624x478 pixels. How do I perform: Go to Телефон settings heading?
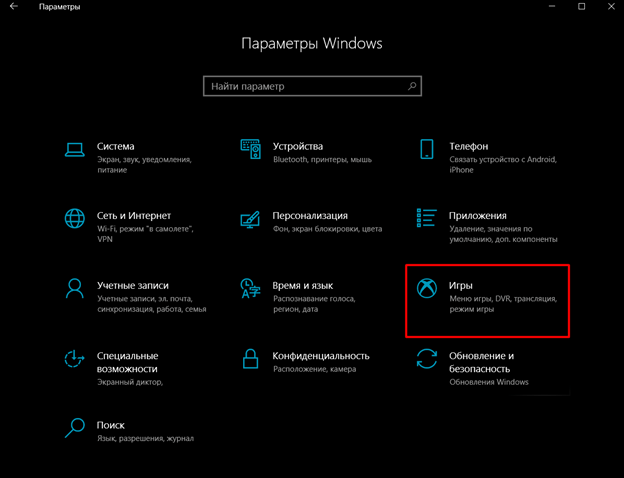click(468, 146)
